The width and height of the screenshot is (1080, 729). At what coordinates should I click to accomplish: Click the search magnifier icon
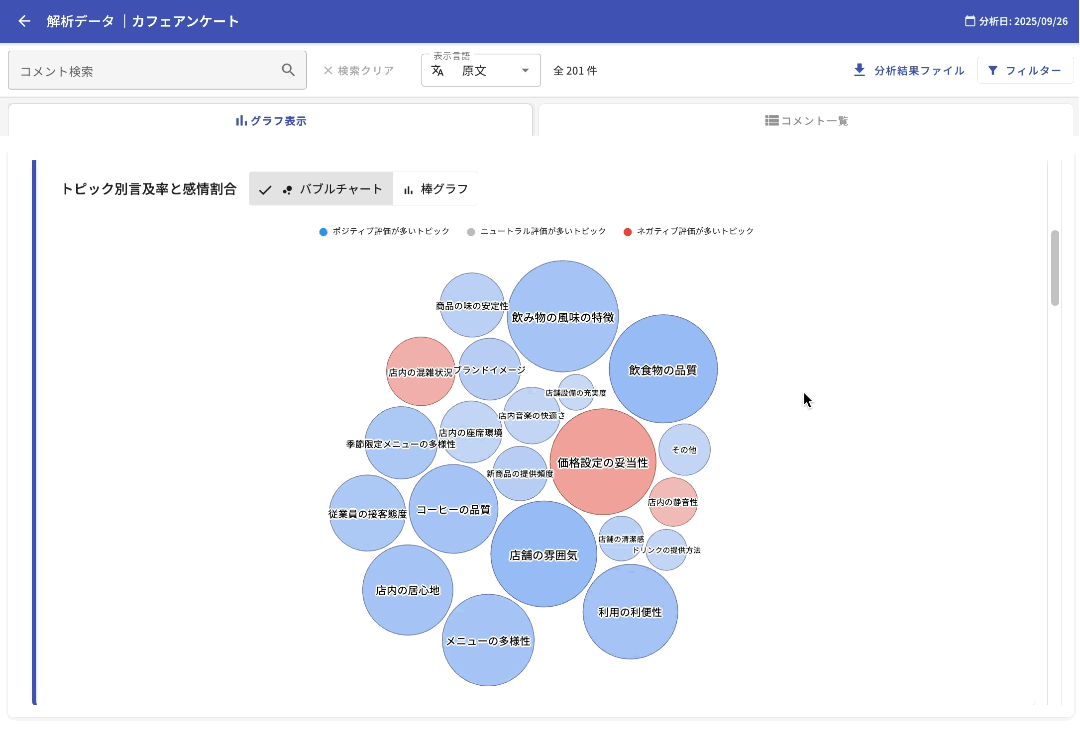click(288, 70)
